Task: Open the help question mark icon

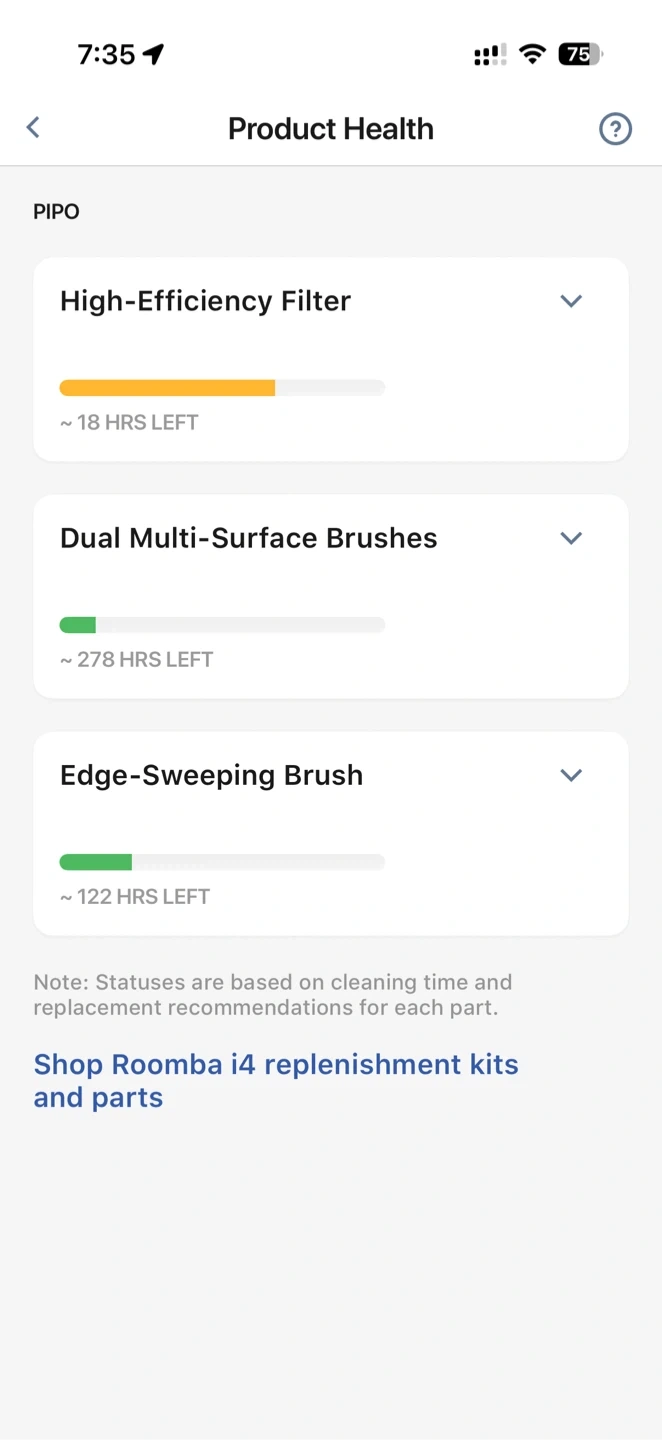Action: click(615, 129)
